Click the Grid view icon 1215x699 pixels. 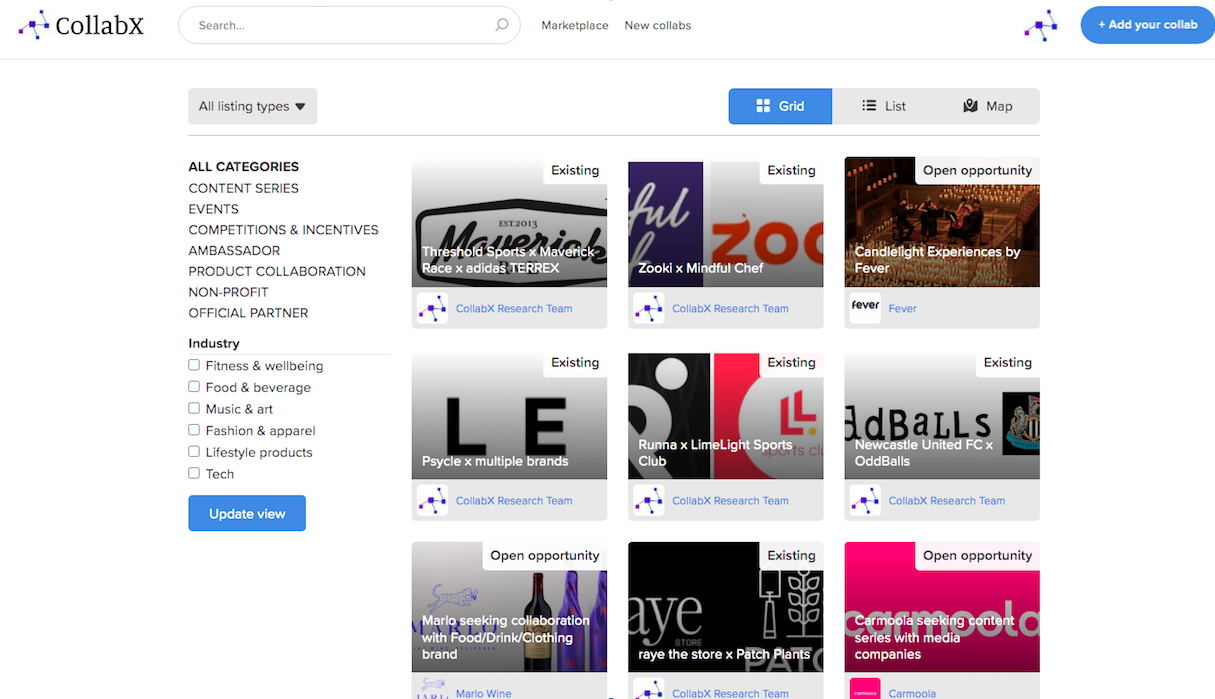(763, 106)
